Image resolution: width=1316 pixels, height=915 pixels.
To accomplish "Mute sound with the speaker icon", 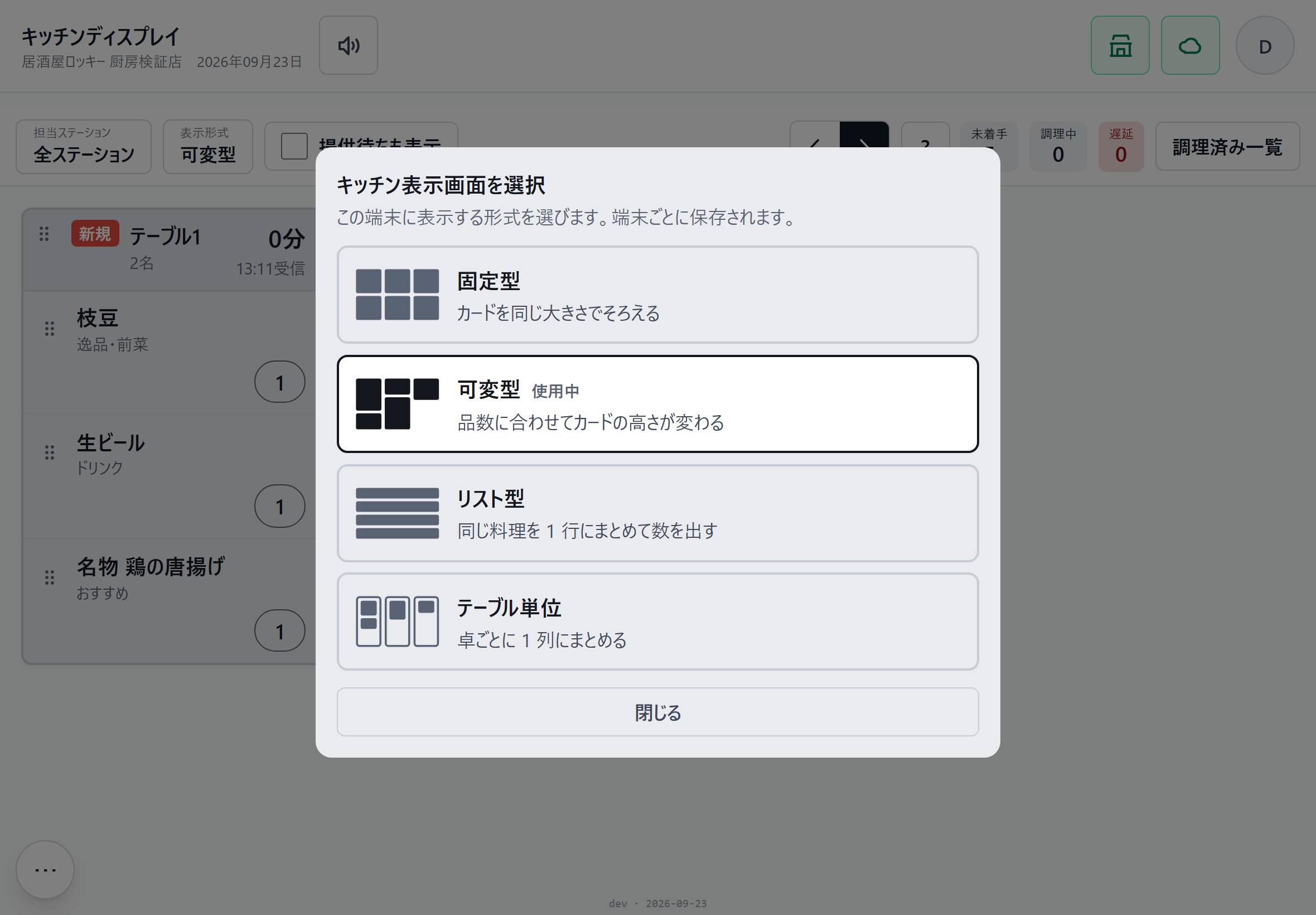I will (x=348, y=45).
